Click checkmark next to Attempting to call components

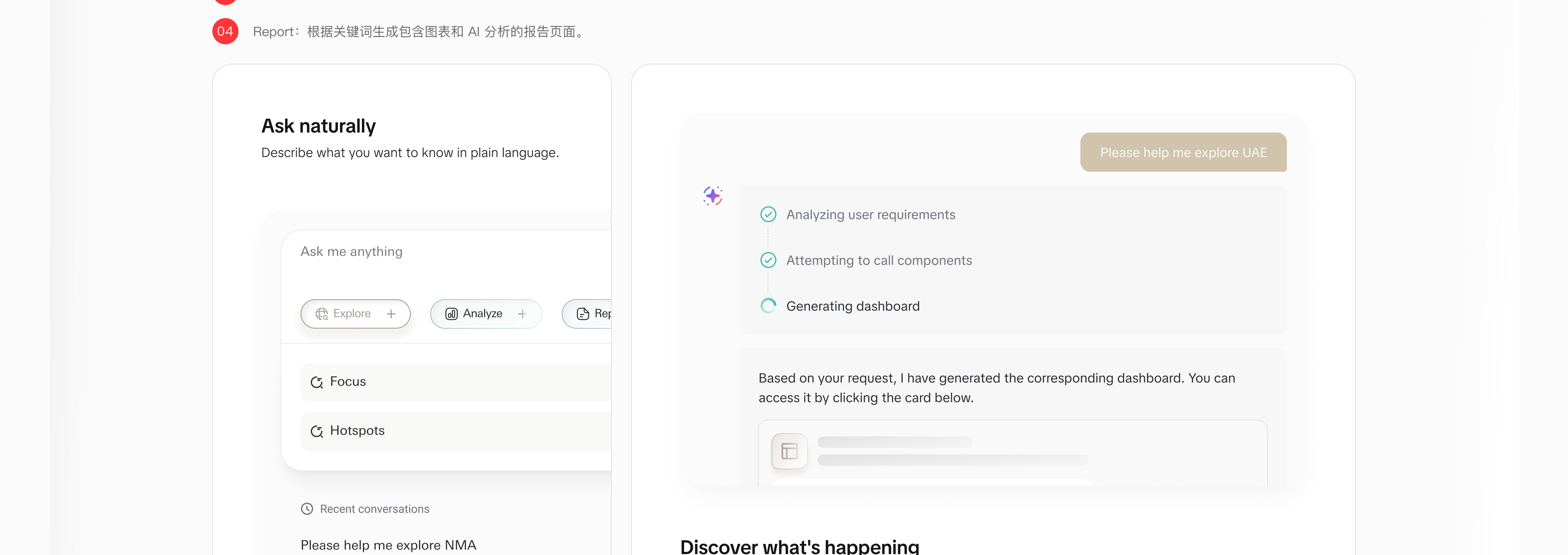(x=768, y=260)
